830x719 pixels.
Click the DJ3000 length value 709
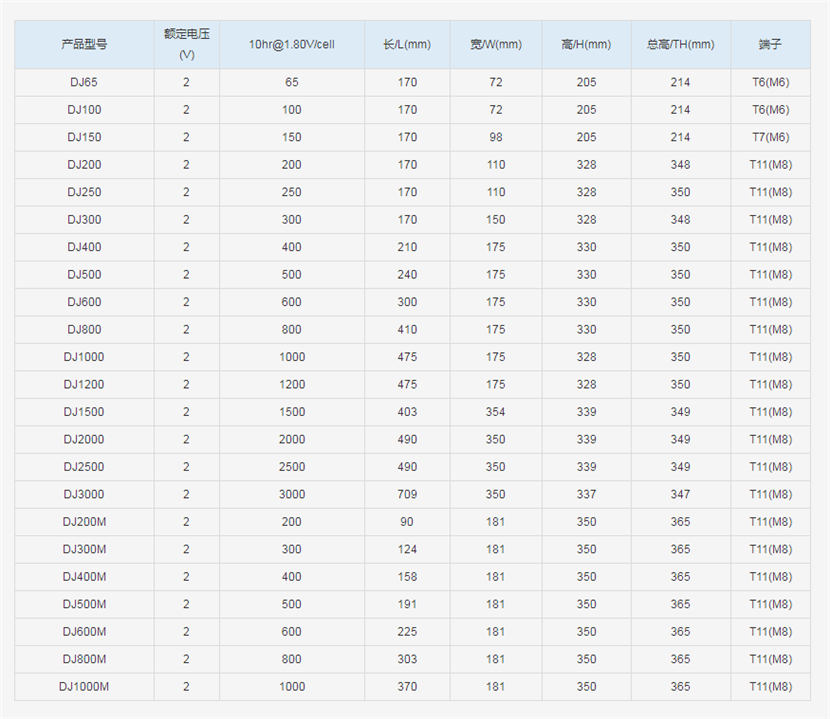pos(407,495)
